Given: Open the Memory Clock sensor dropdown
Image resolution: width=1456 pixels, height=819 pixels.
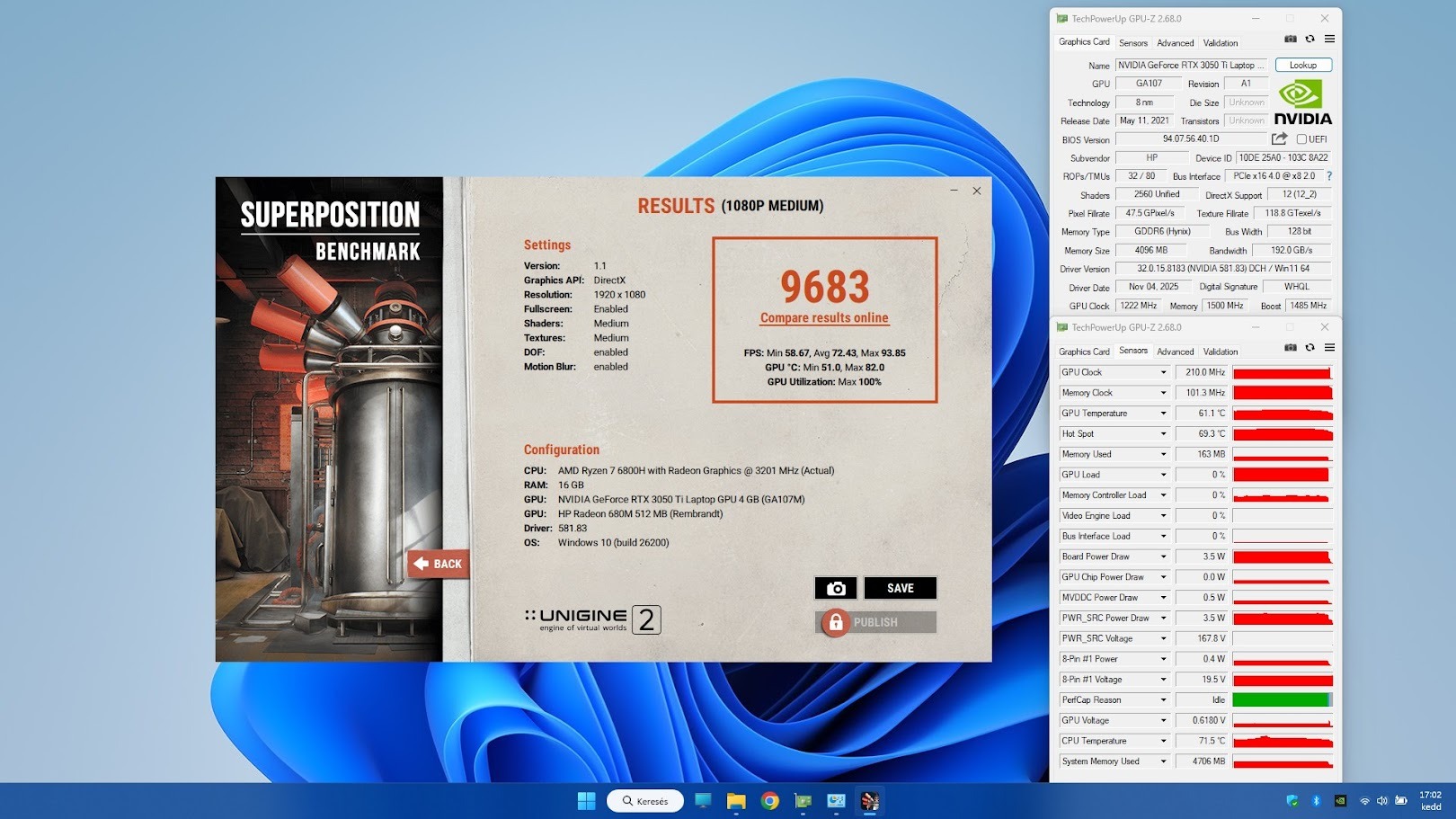Looking at the screenshot, I should (x=1163, y=393).
